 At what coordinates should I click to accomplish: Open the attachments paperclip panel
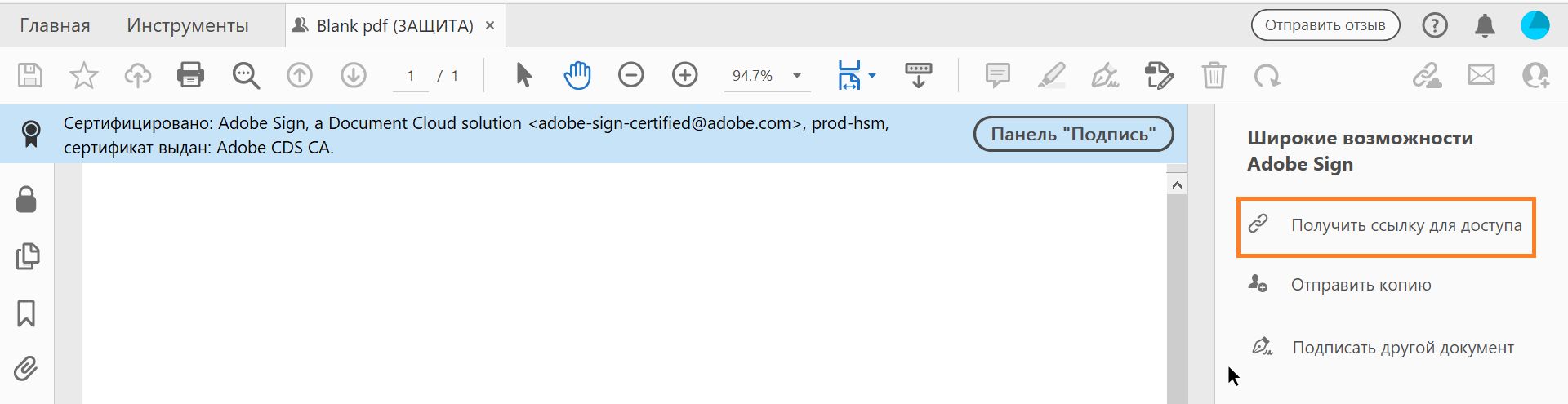pyautogui.click(x=26, y=369)
